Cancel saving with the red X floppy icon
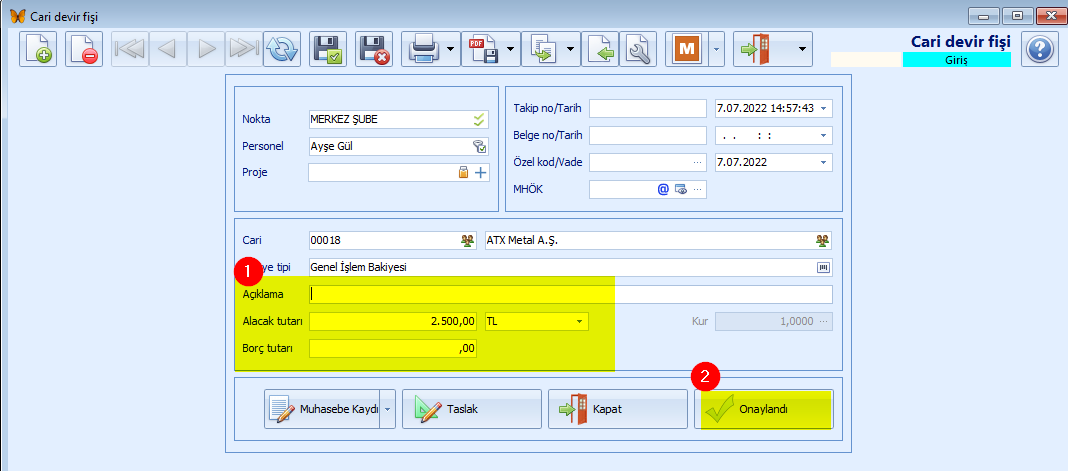Image resolution: width=1068 pixels, height=471 pixels. pyautogui.click(x=374, y=49)
